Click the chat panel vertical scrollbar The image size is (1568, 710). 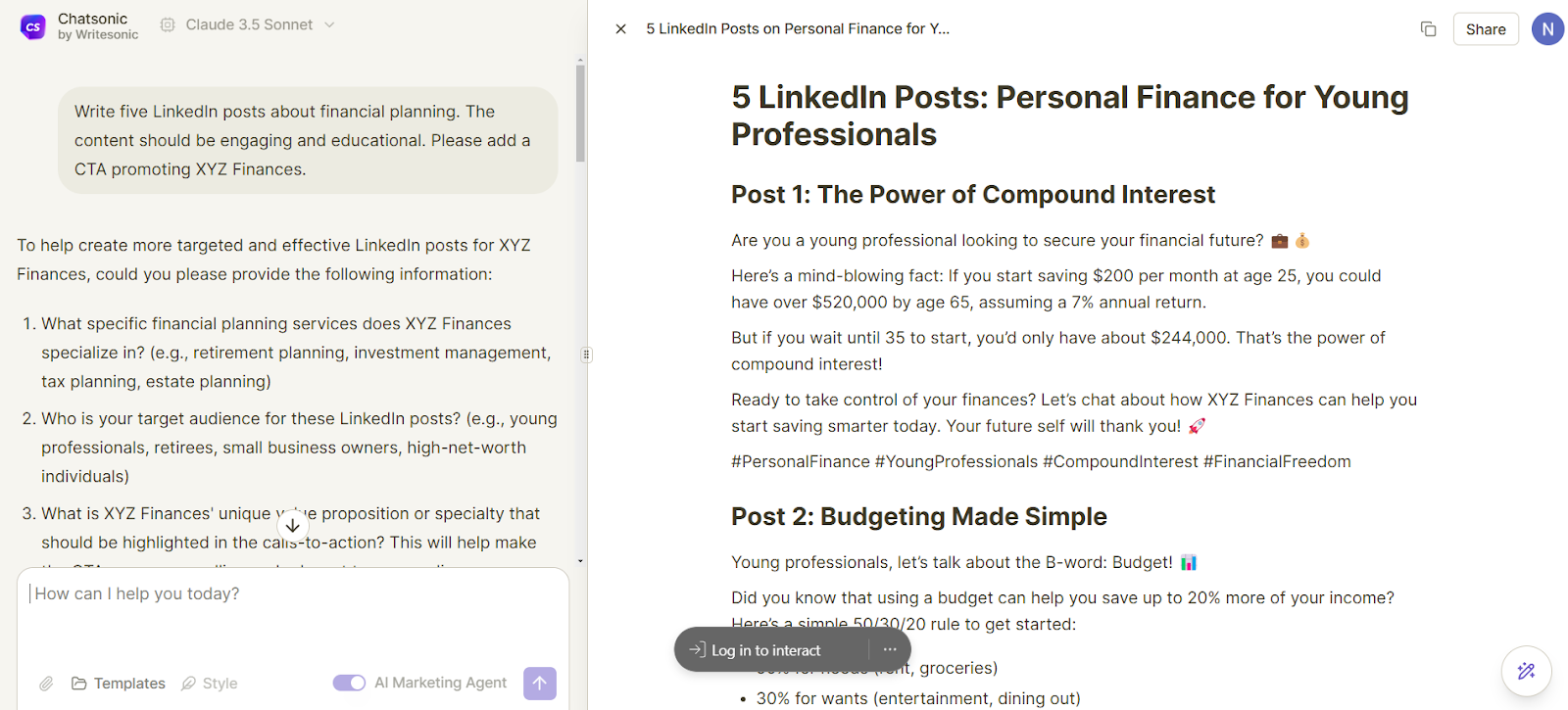[580, 114]
